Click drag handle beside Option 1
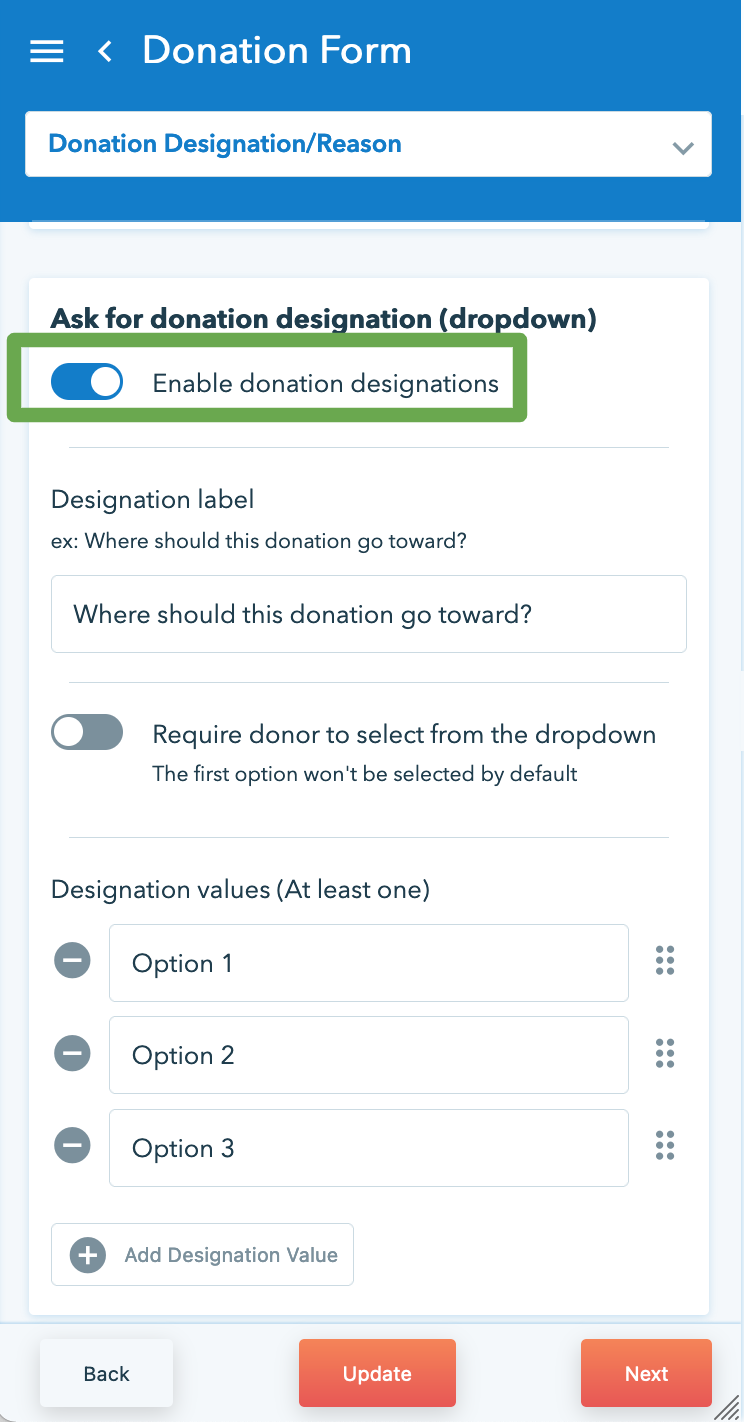Viewport: 744px width, 1422px height. pos(665,961)
